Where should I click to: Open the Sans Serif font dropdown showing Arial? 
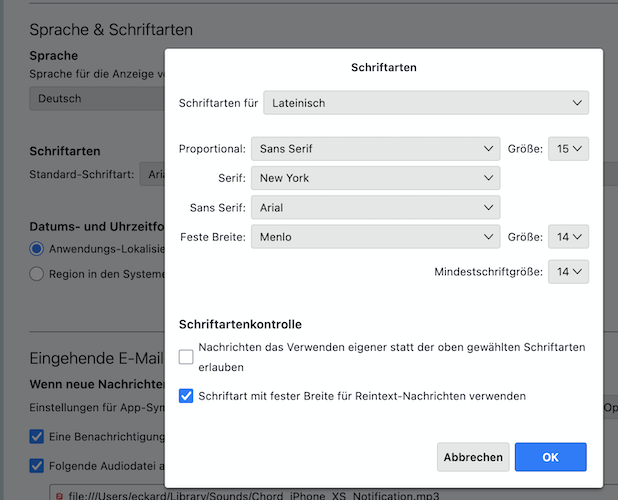pos(375,208)
